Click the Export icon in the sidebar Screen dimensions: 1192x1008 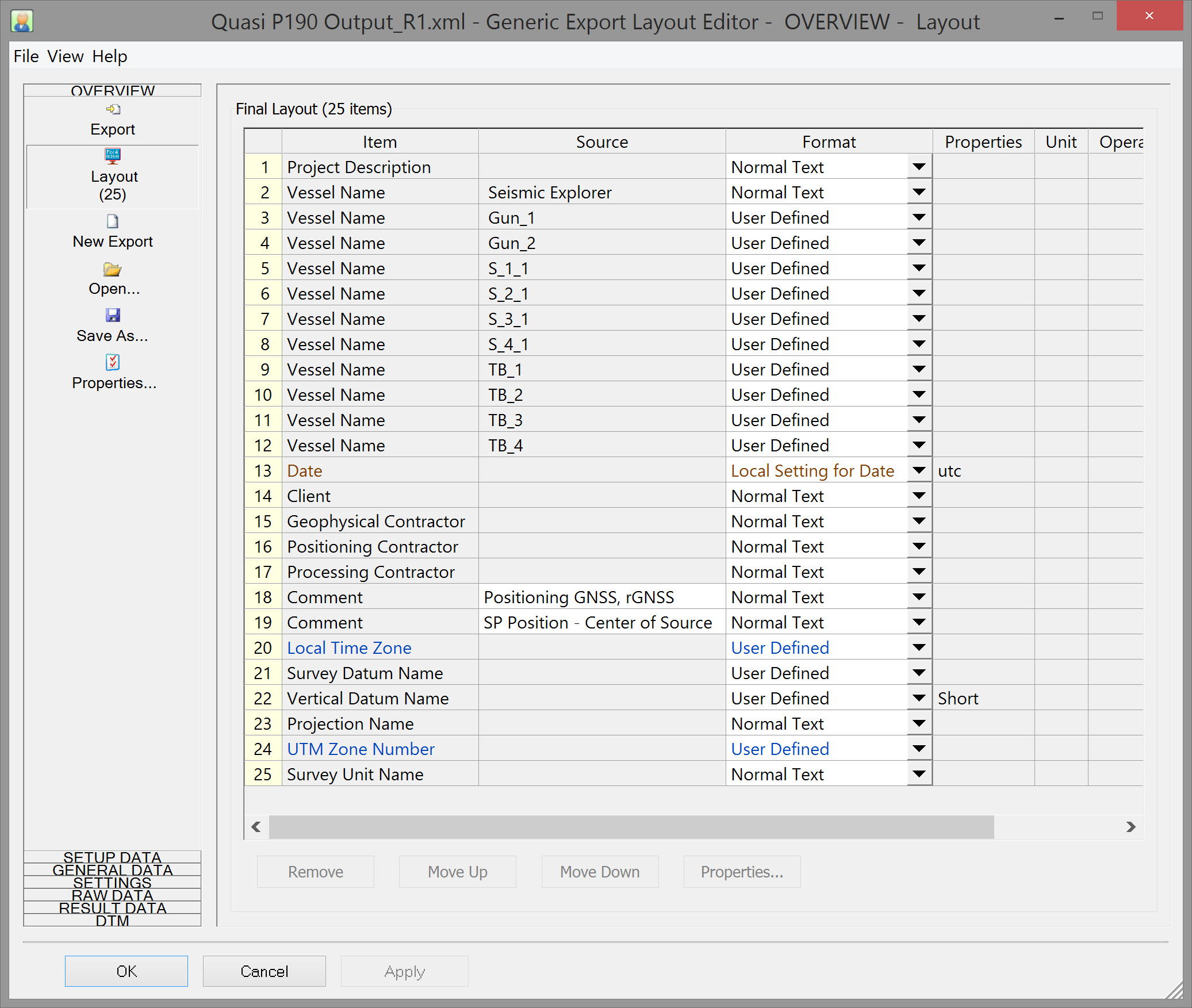113,109
